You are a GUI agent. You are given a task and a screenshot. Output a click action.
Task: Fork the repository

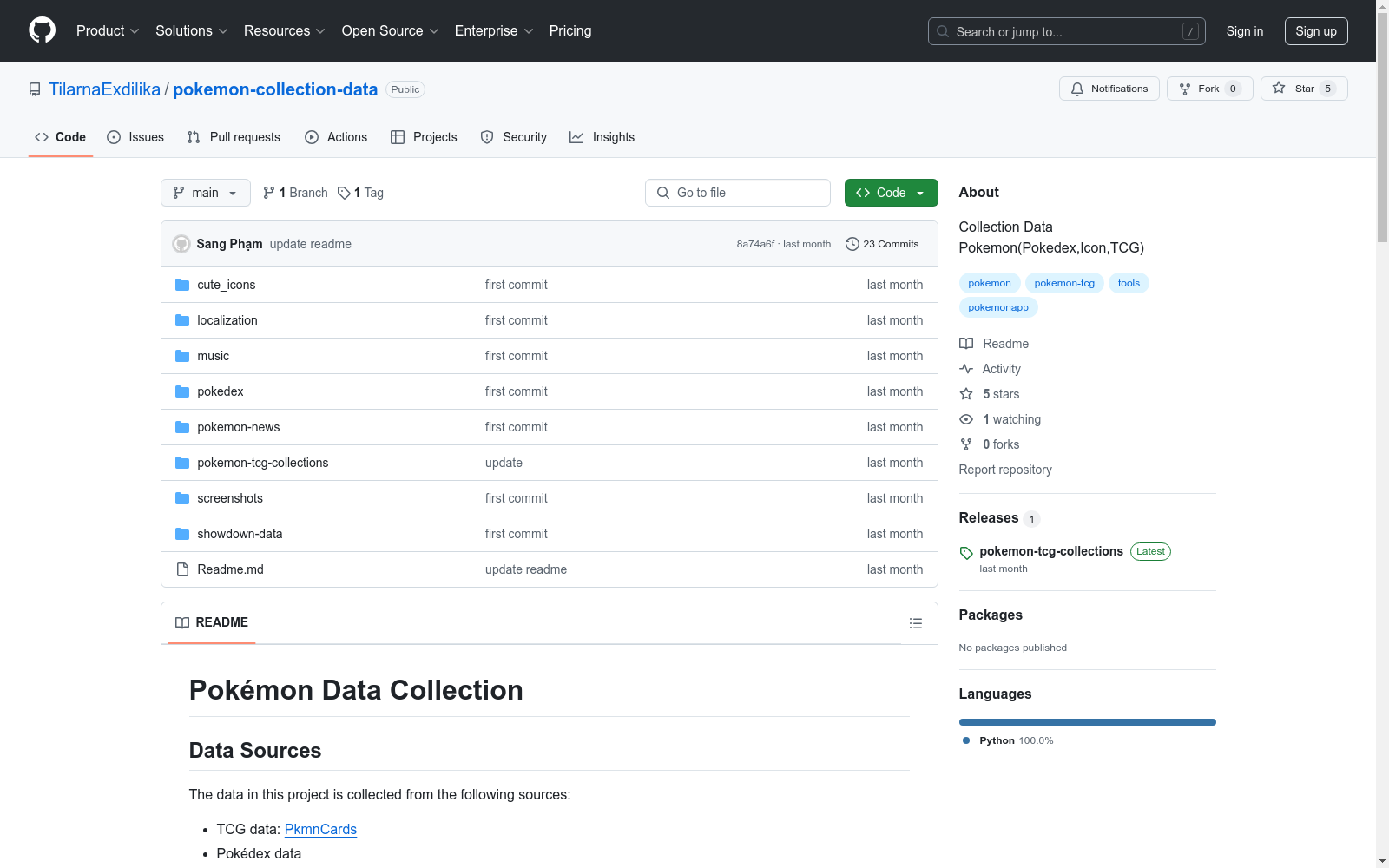click(1210, 89)
